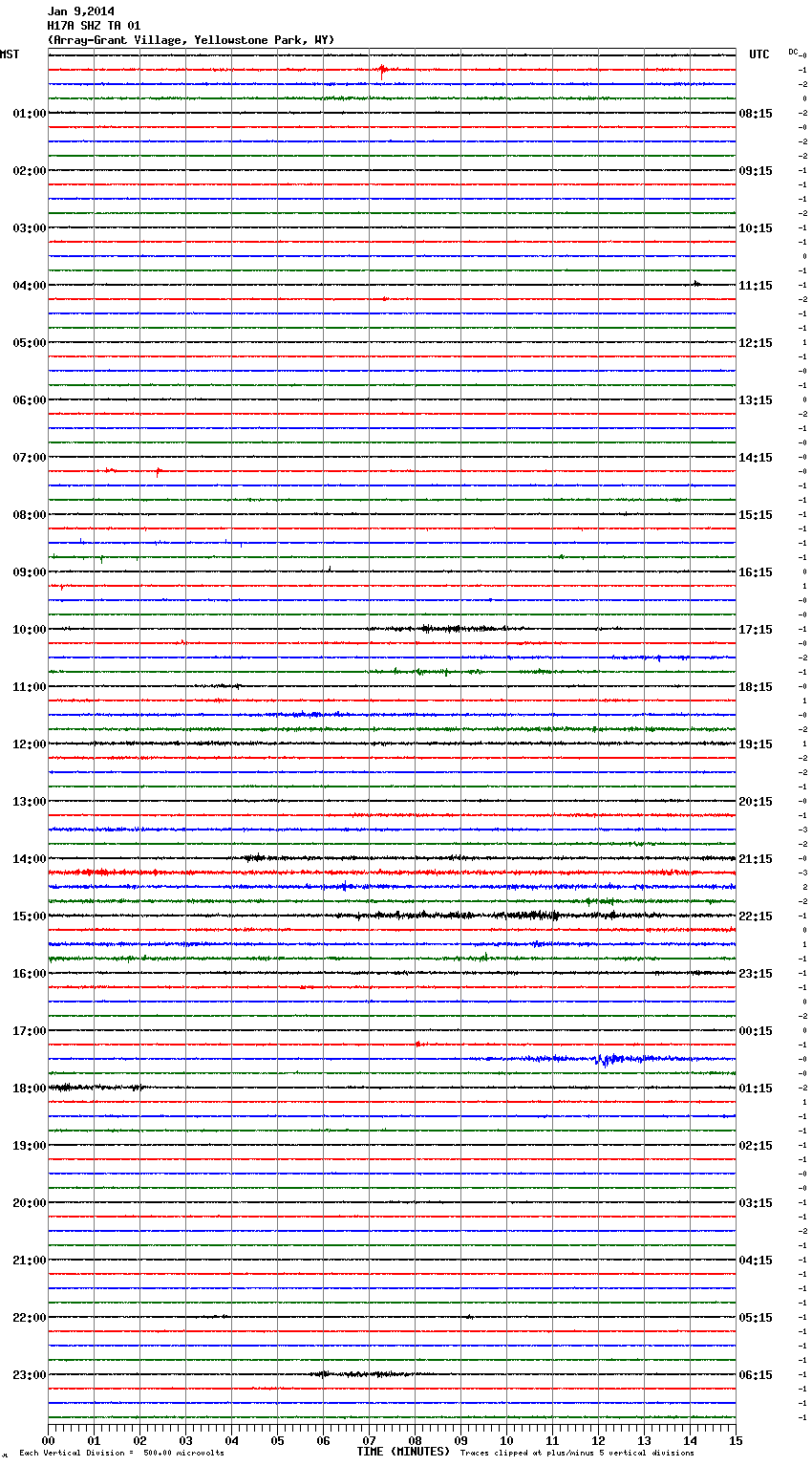The height and width of the screenshot is (1466, 812).
Task: Click the "TIME (MINUTES)" axis title
Action: 403,1452
